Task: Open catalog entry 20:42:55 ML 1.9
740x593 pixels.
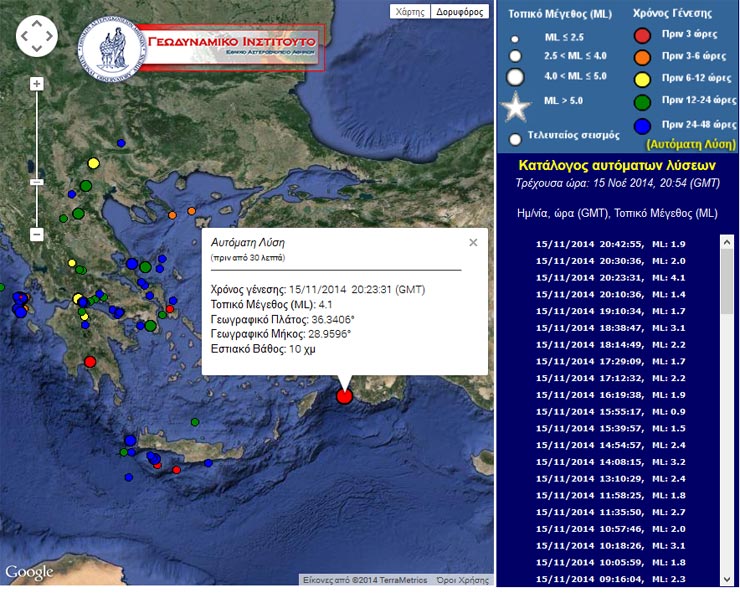Action: (x=611, y=244)
